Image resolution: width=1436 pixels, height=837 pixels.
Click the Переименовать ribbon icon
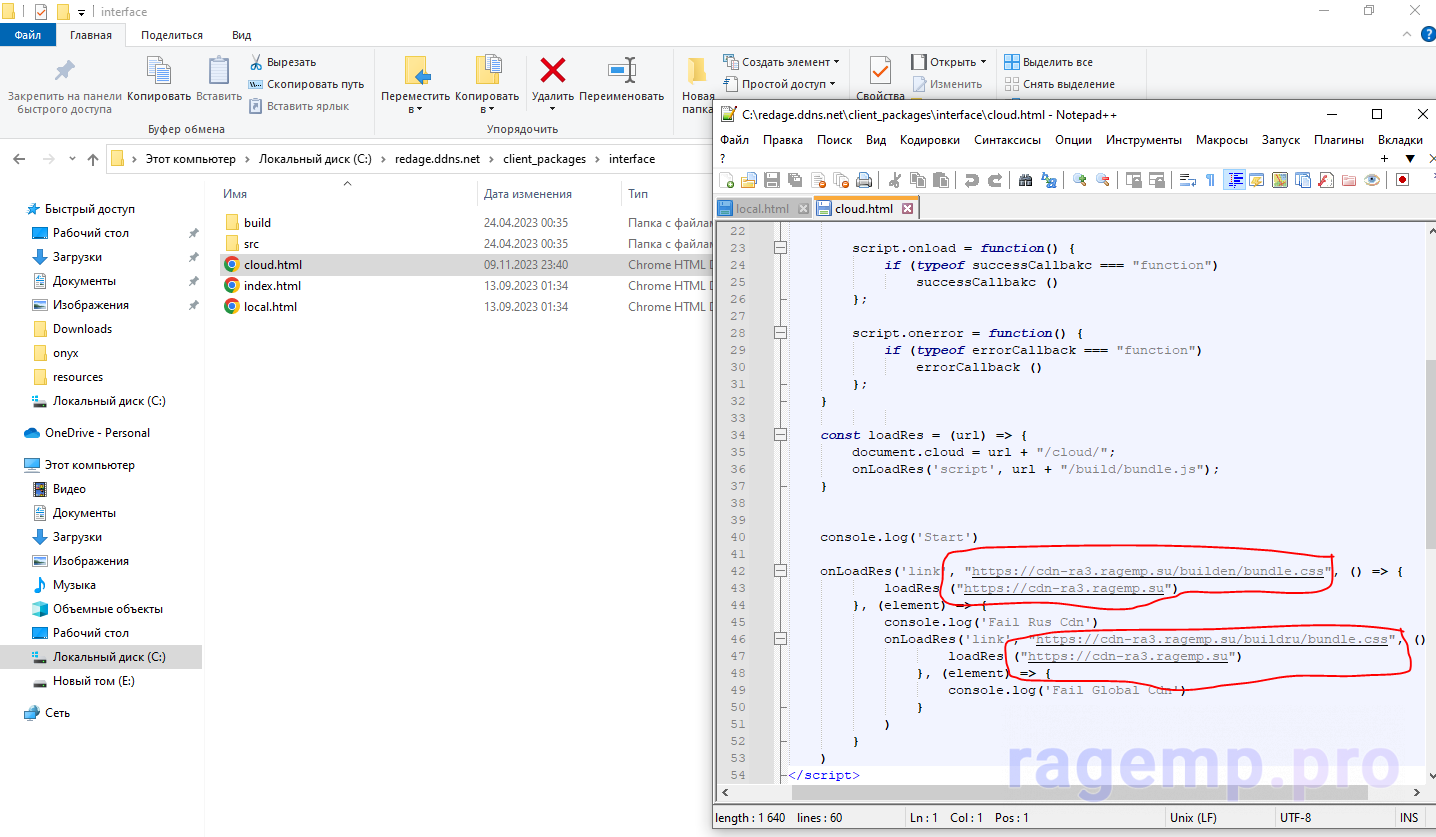(x=621, y=78)
